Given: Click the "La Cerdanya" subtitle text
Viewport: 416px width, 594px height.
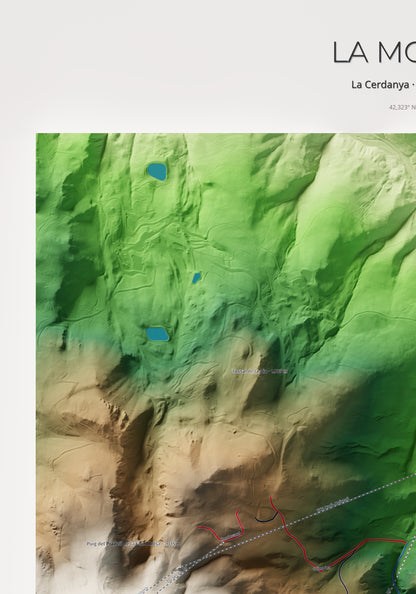Looking at the screenshot, I should pyautogui.click(x=380, y=85).
